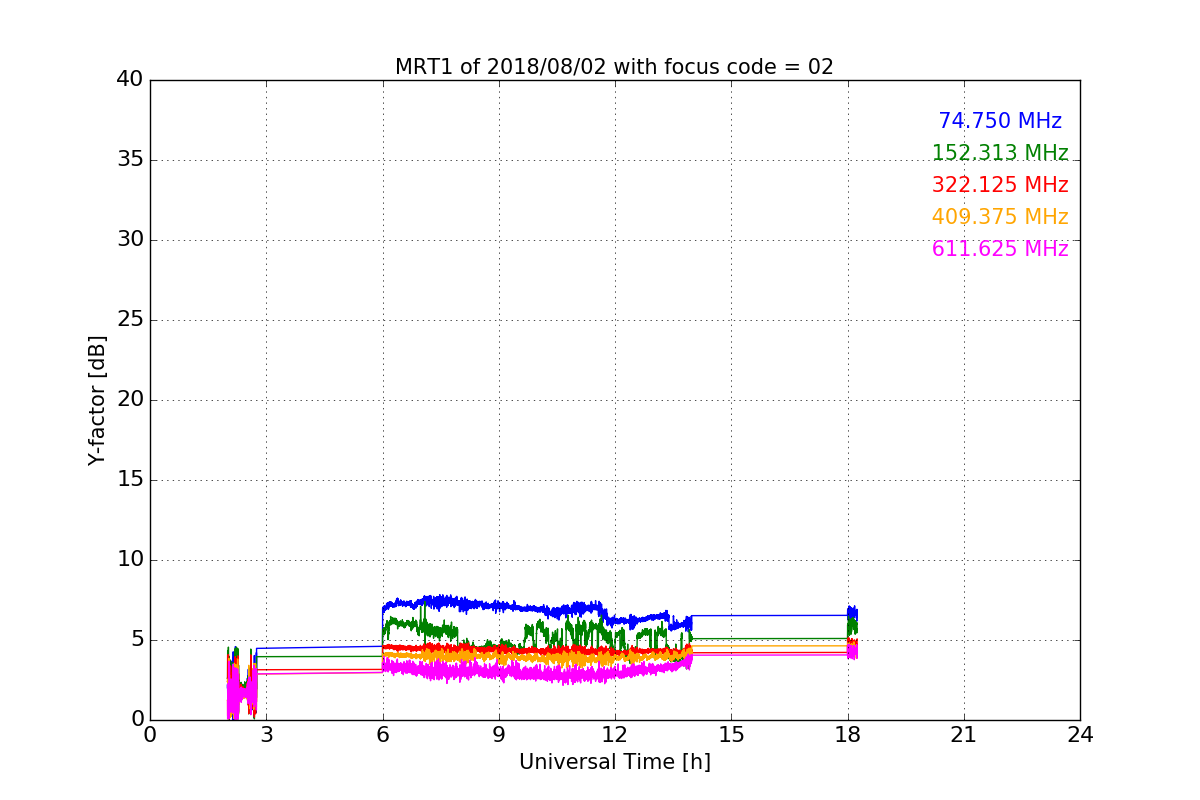Click the x-axis tick label 24

tap(1080, 734)
